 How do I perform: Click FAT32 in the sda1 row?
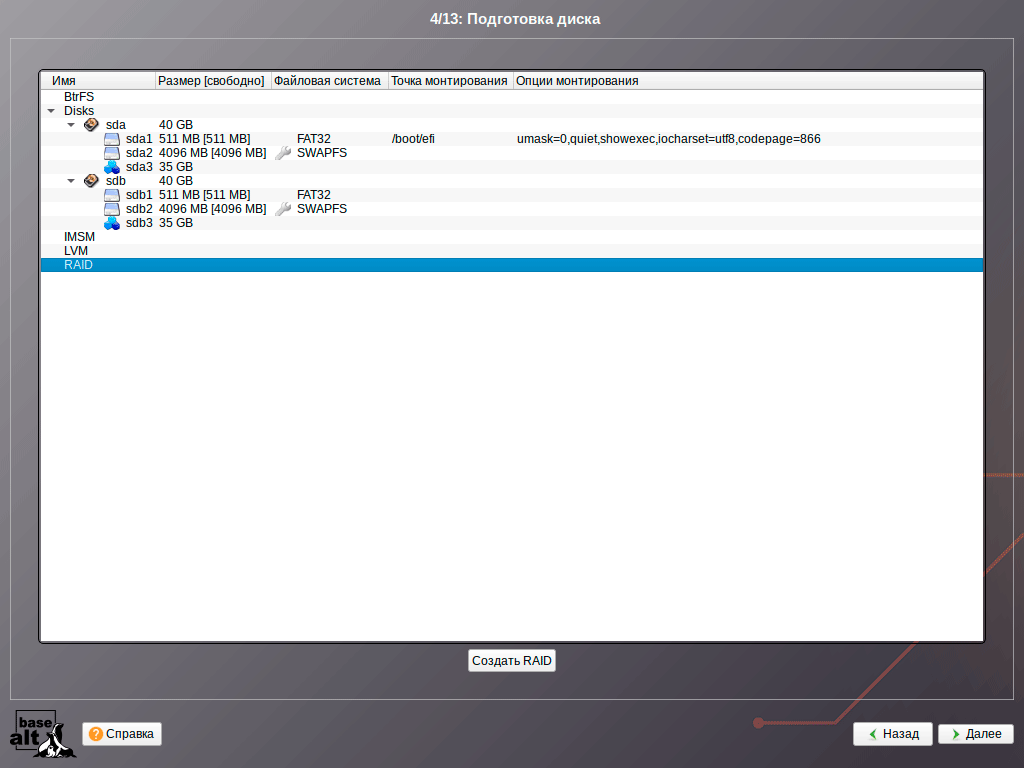tap(313, 139)
